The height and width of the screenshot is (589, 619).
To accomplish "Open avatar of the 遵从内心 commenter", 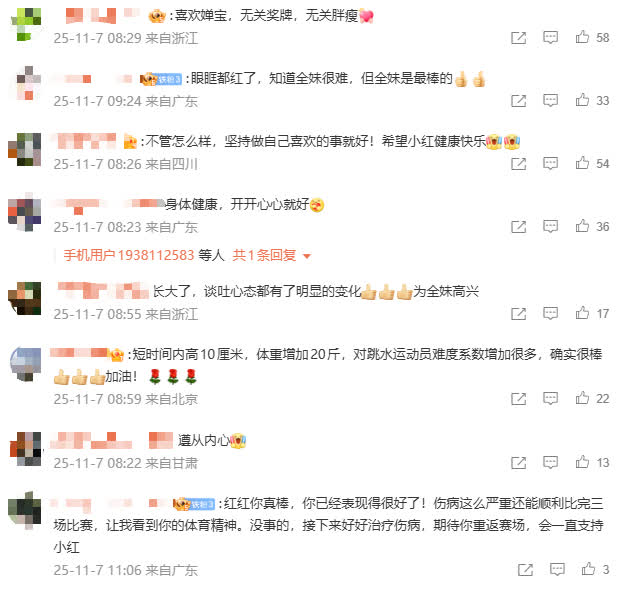I will pyautogui.click(x=26, y=448).
